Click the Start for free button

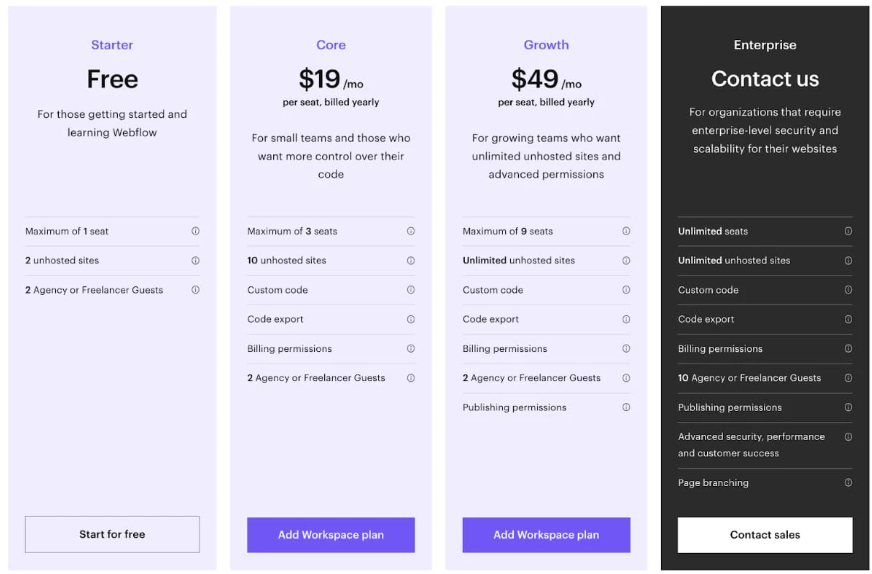pyautogui.click(x=112, y=535)
